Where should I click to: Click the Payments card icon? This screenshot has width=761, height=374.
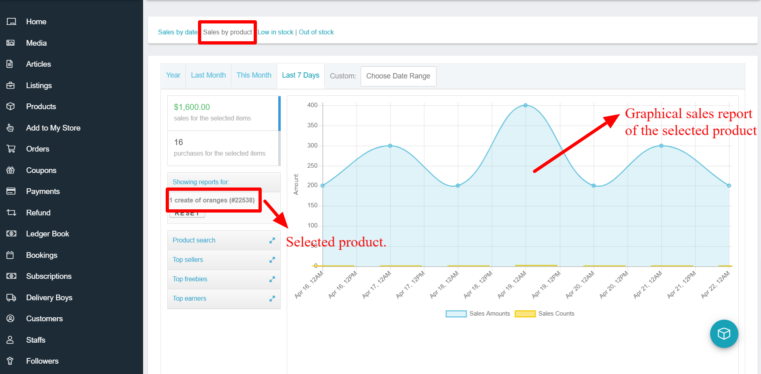pos(11,191)
